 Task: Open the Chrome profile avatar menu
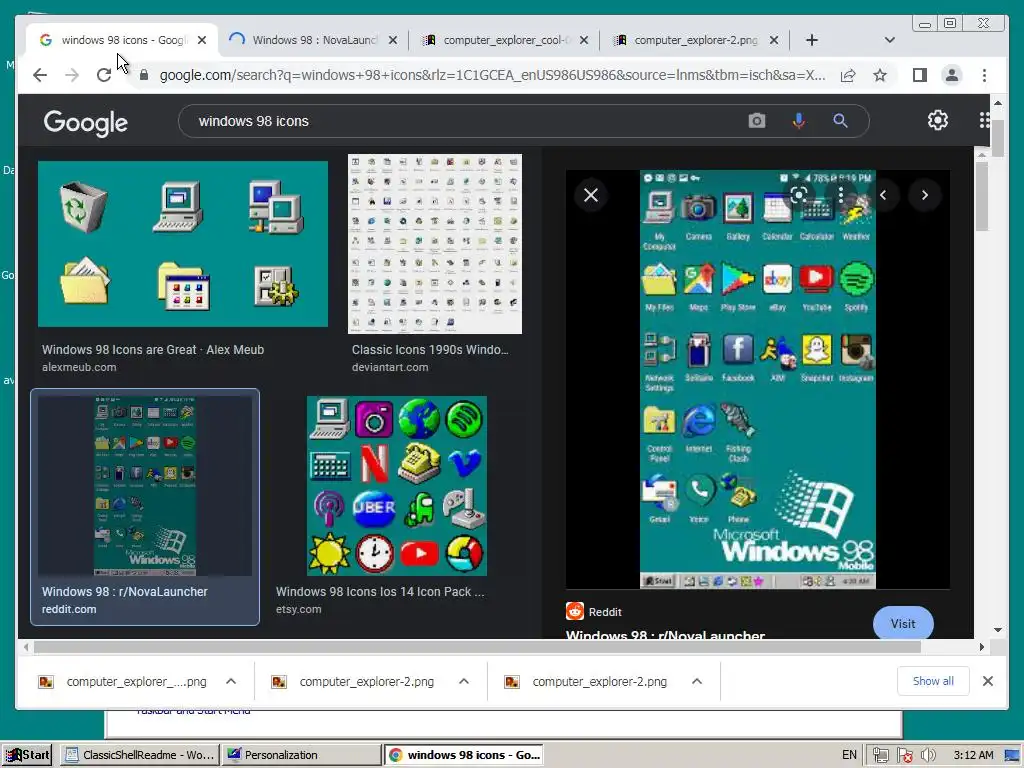952,75
